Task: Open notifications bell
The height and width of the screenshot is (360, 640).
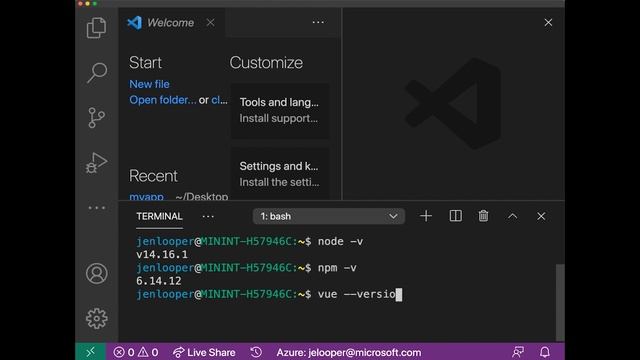Action: 545,352
